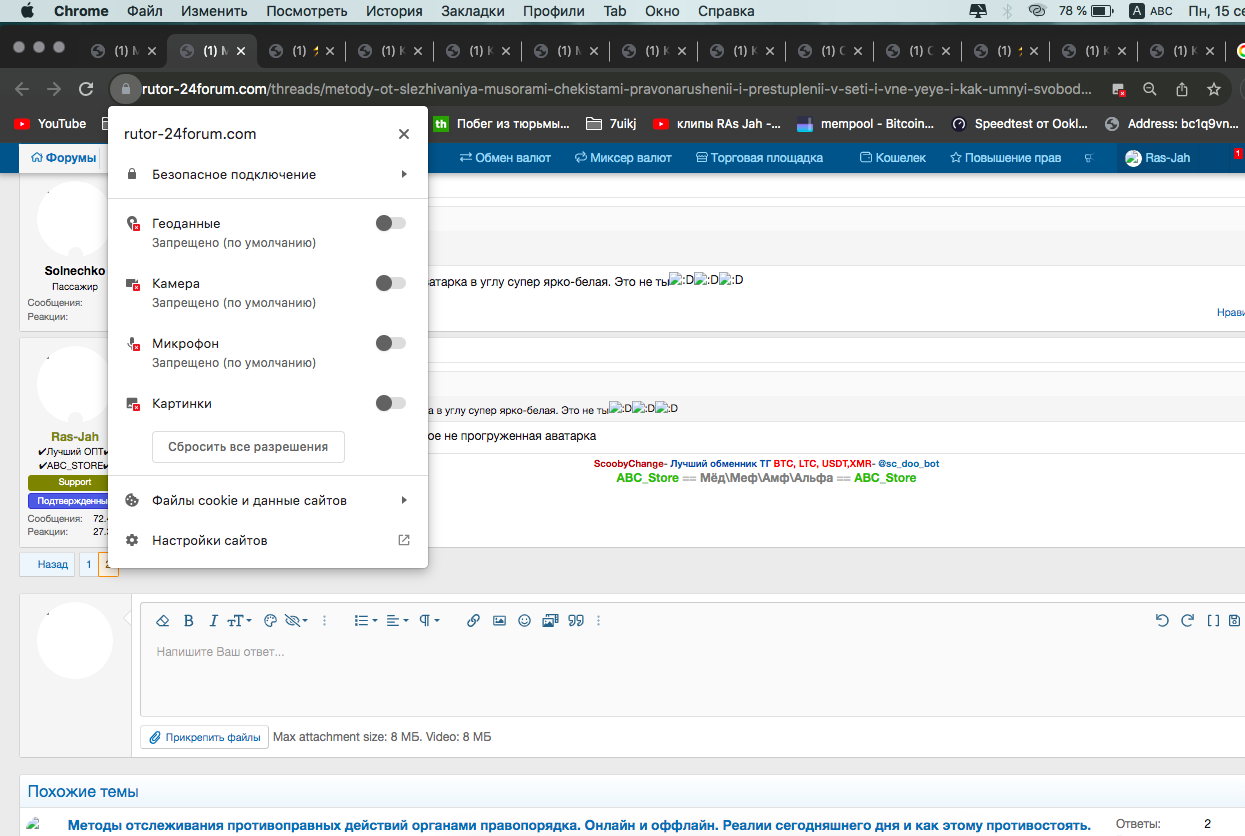Open the text color palette icon
Viewport: 1245px width, 836px height.
tap(269, 621)
